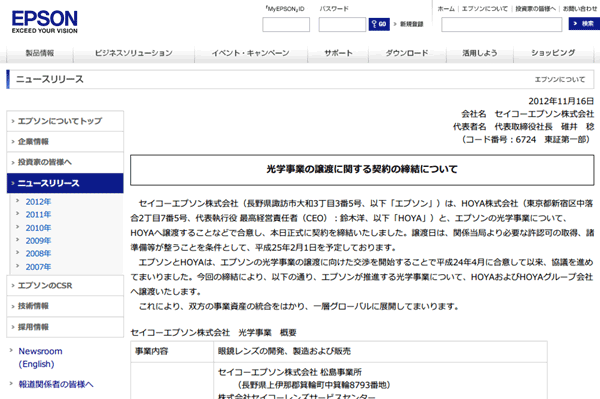Image resolution: width=600 pixels, height=399 pixels.
Task: Click the 眼鏡レンズの開発、製造および販売 cell
Action: point(380,352)
